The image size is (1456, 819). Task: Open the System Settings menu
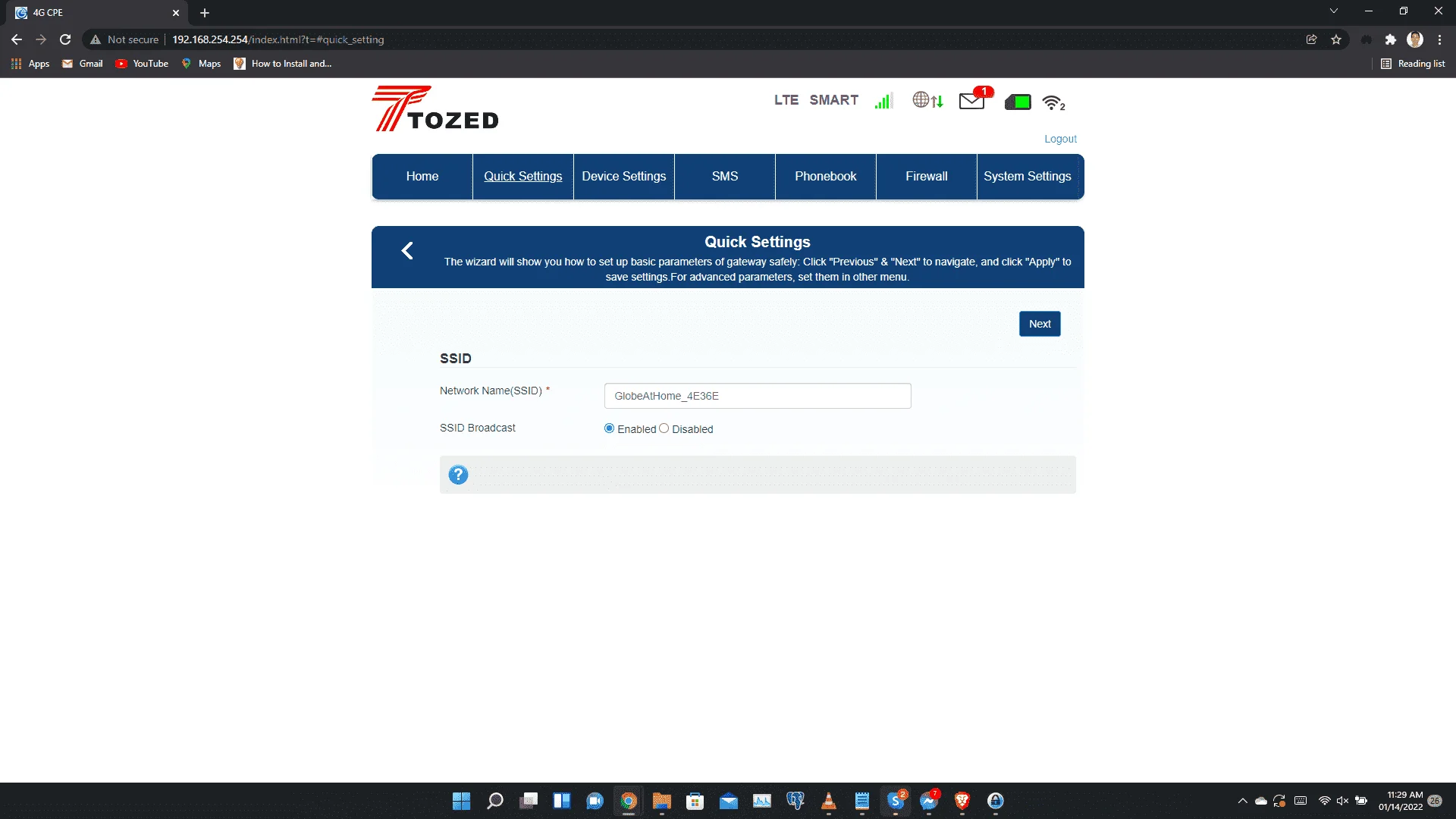click(1028, 177)
